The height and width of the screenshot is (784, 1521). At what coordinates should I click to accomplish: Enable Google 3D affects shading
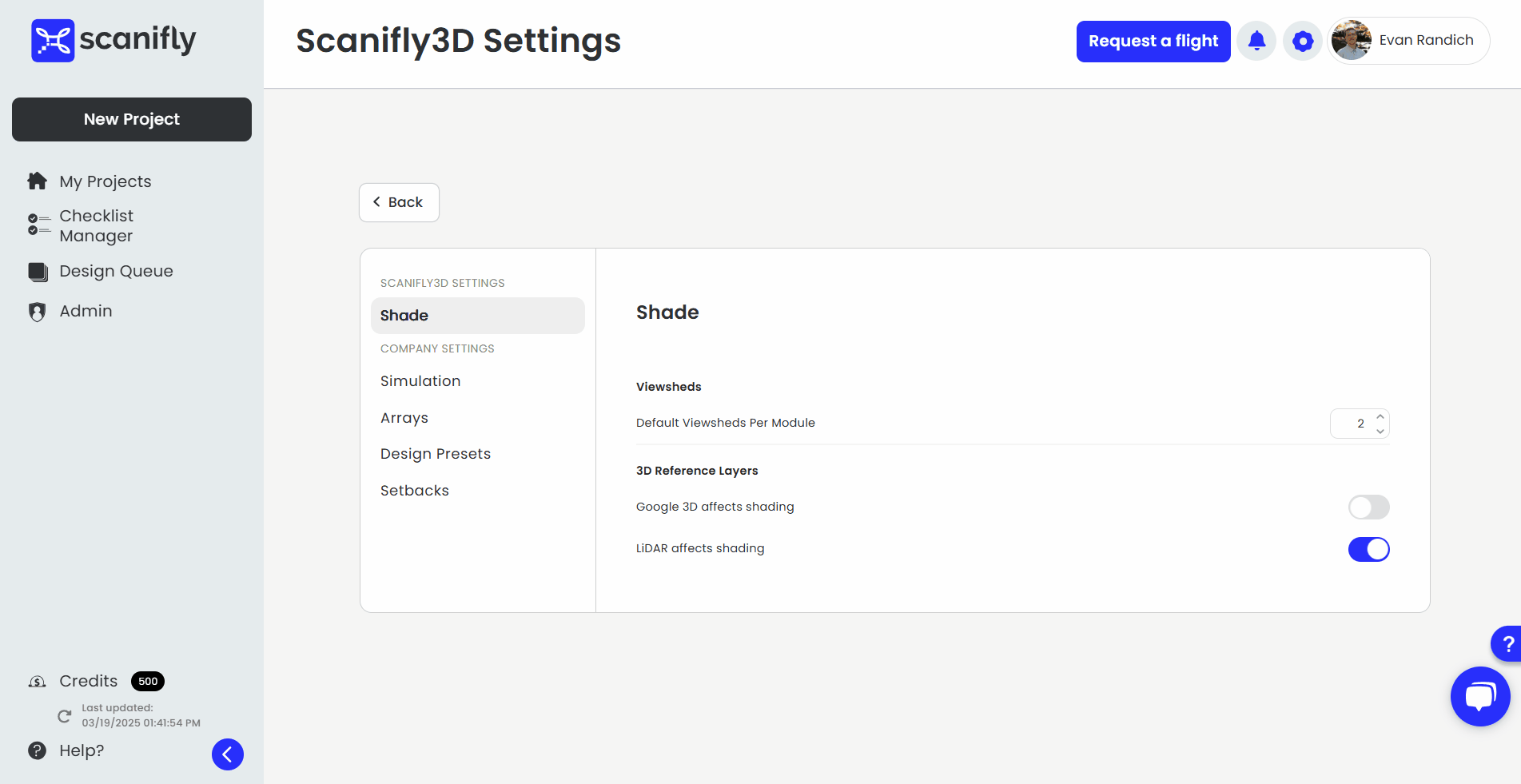click(x=1368, y=507)
